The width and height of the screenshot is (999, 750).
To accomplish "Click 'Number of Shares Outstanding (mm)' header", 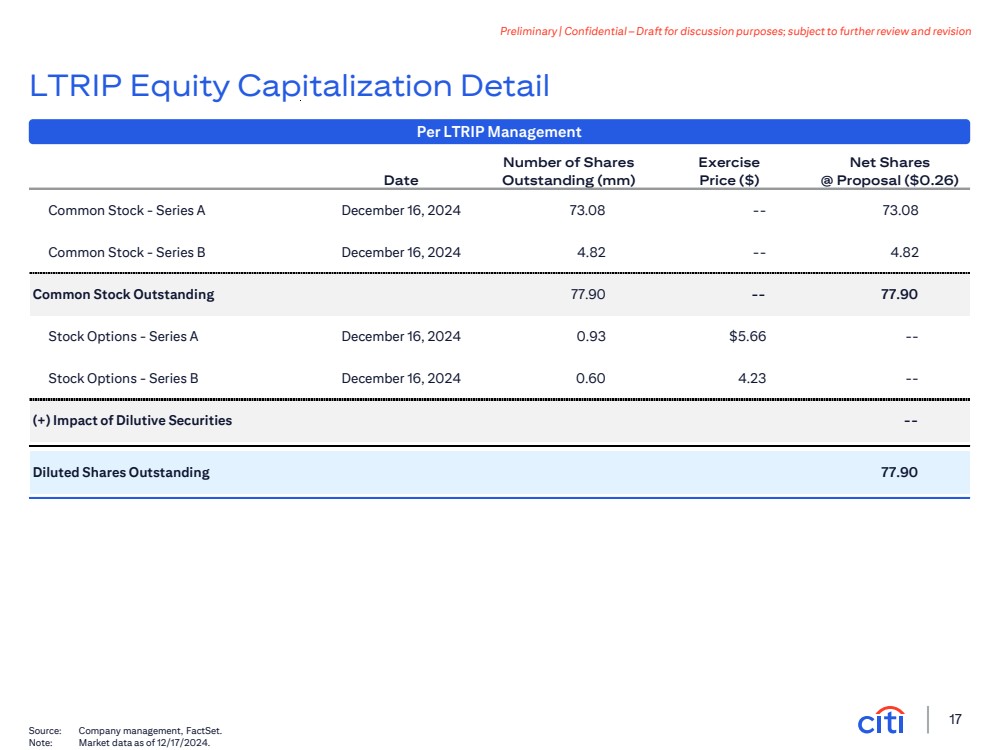I will click(568, 171).
